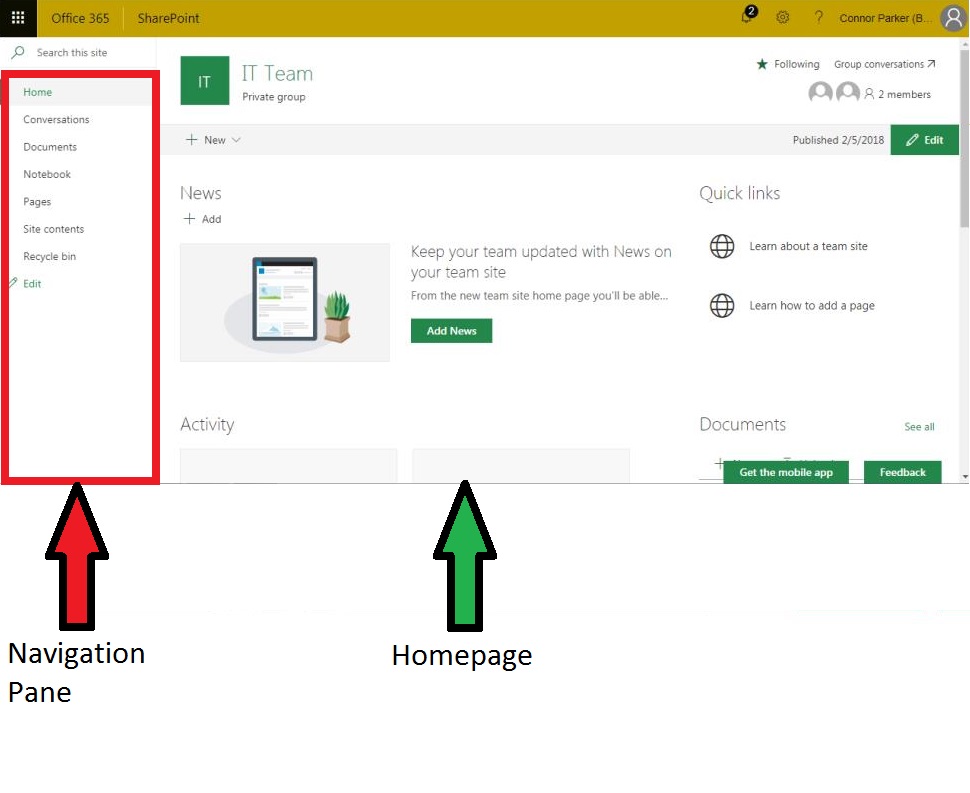The image size is (970, 793).
Task: Click the Feedback button
Action: 901,471
